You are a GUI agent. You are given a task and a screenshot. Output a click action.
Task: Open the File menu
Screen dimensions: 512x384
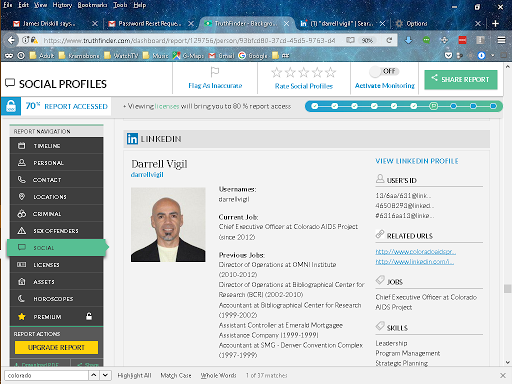[x=7, y=5]
